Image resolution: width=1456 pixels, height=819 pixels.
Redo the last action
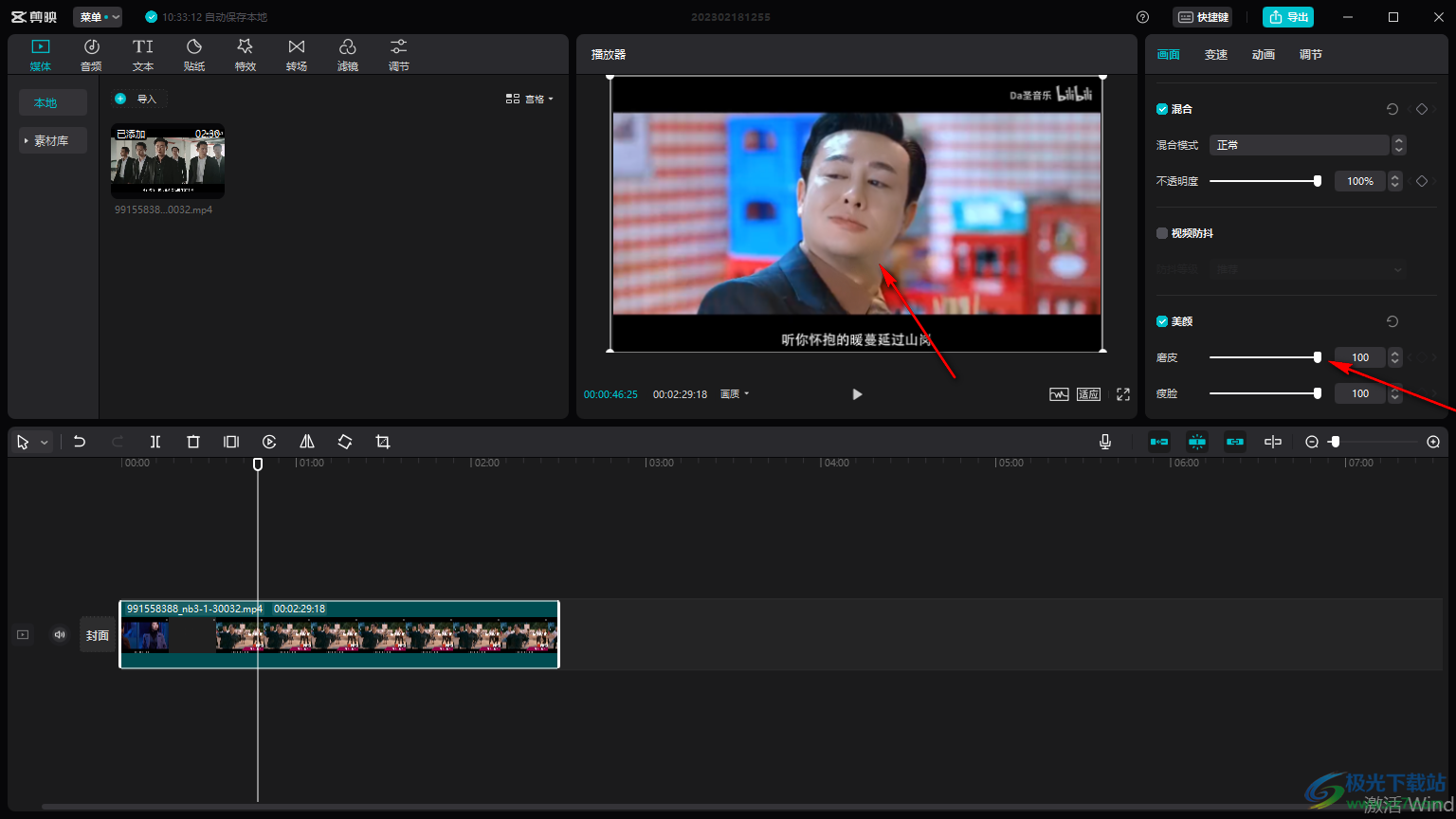(x=118, y=442)
